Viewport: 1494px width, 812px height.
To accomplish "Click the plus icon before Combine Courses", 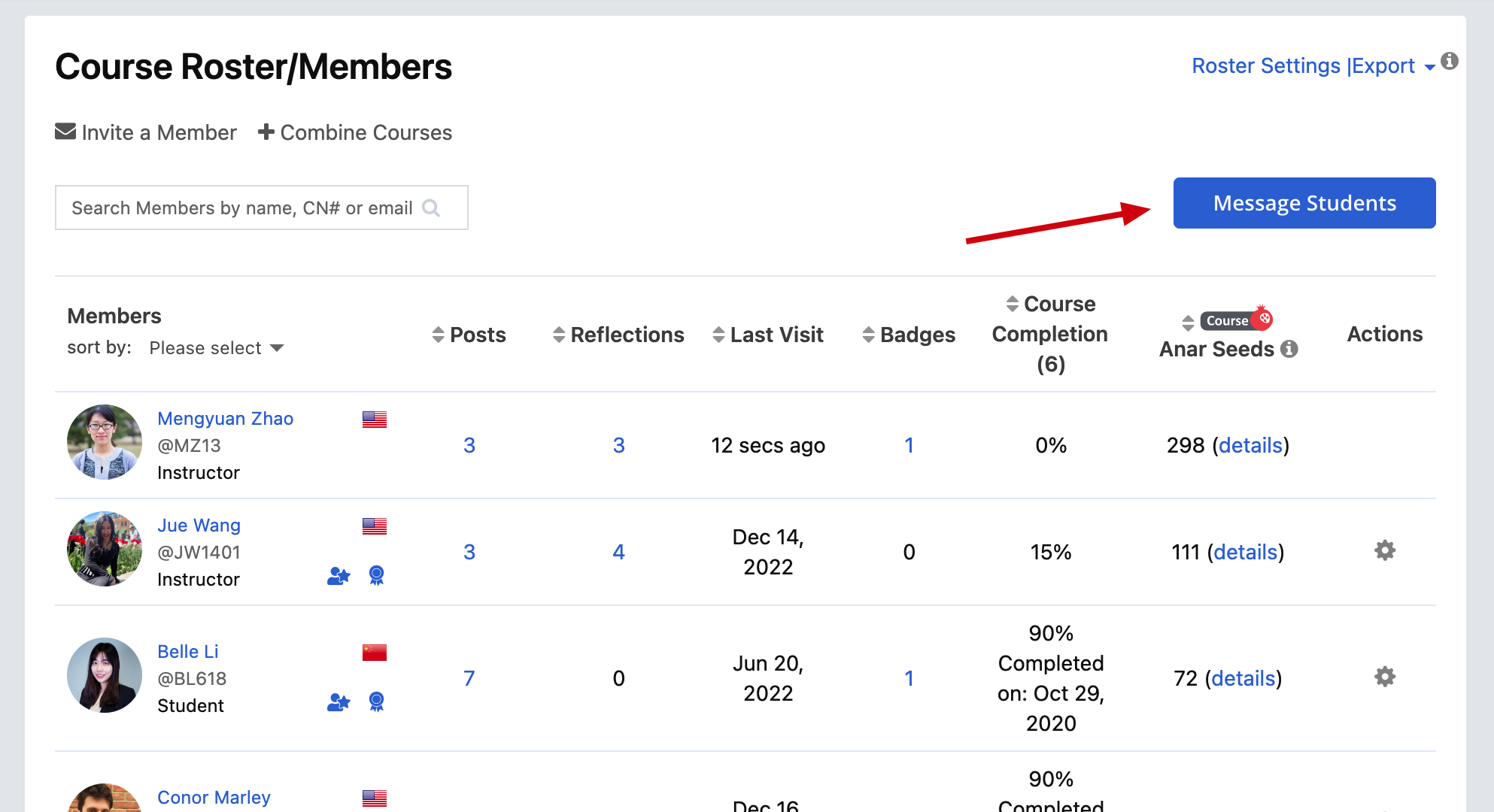I will pyautogui.click(x=266, y=132).
